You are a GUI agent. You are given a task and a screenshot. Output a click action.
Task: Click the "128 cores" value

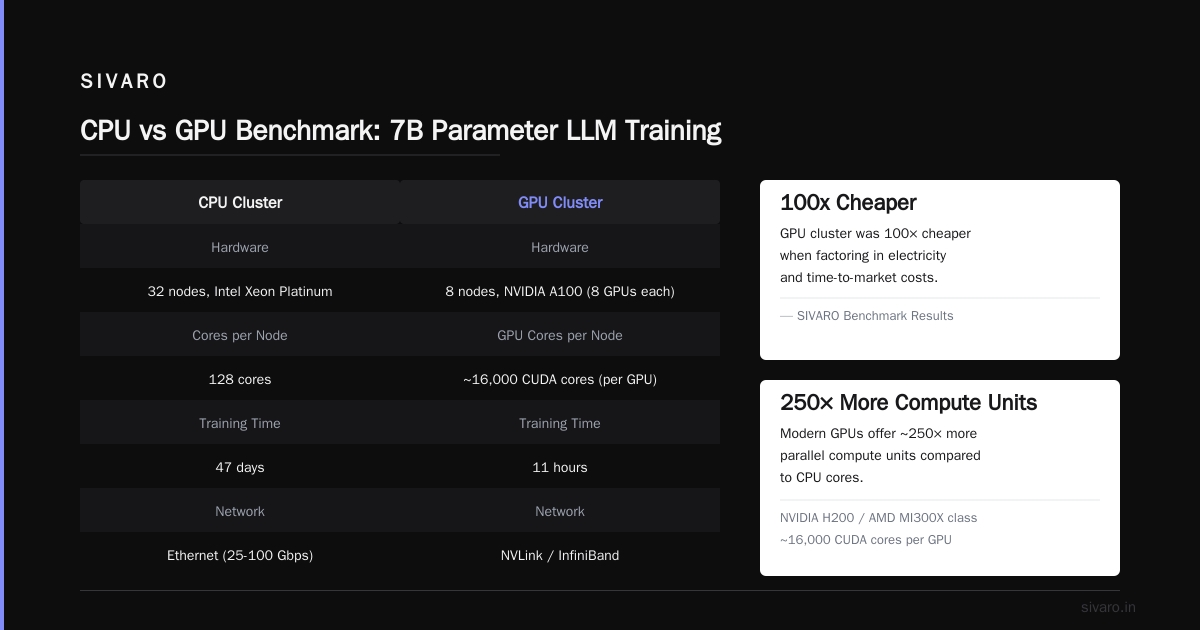tap(240, 379)
